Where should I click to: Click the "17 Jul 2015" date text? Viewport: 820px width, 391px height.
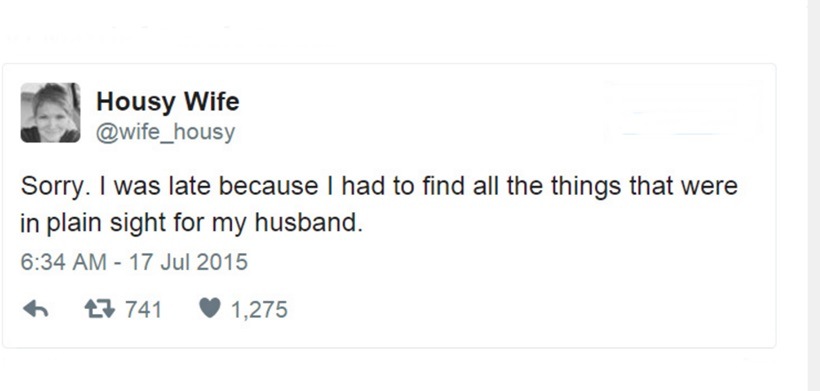[188, 262]
